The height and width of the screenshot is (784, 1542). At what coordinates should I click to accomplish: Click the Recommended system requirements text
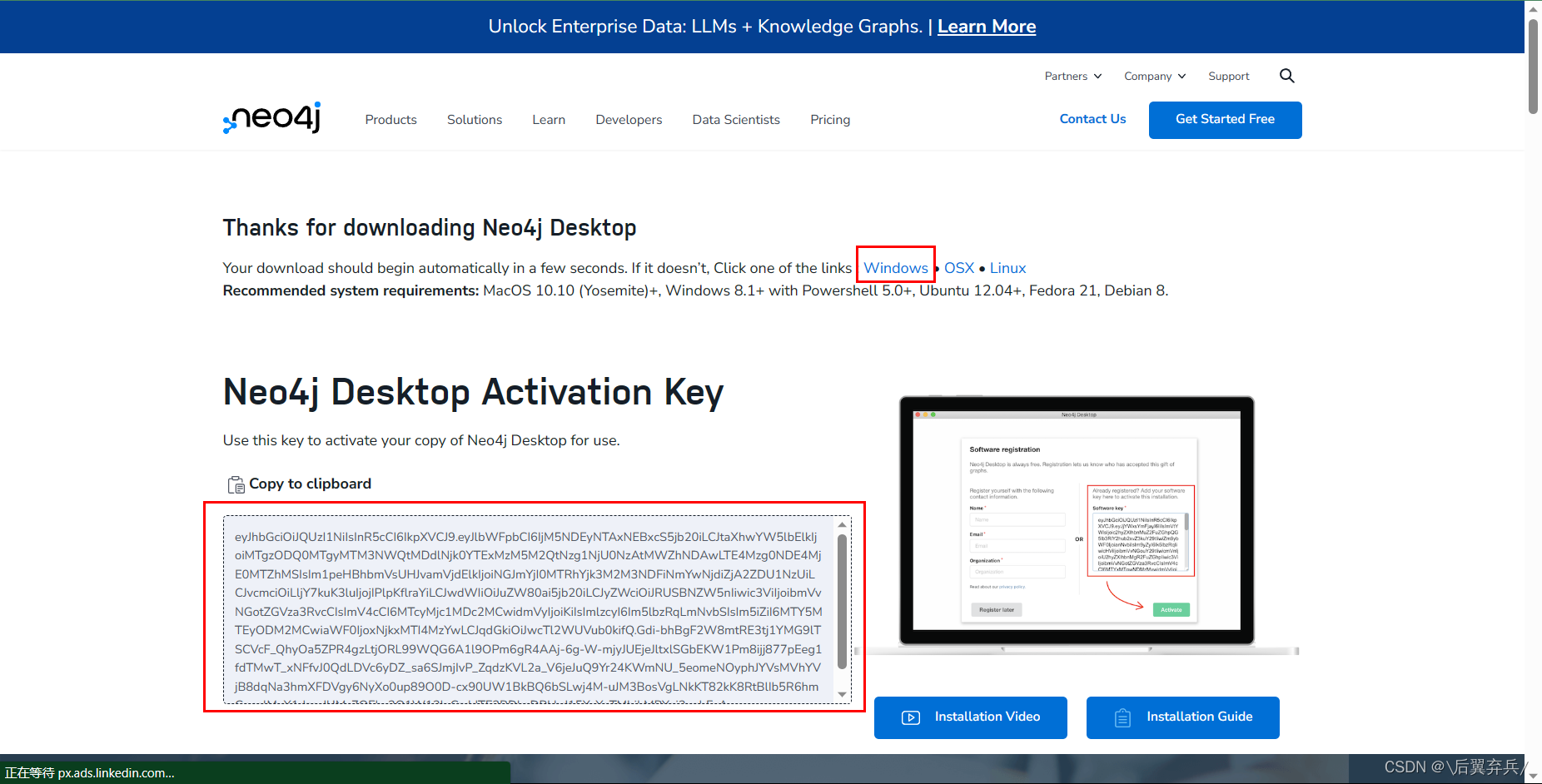(x=695, y=290)
